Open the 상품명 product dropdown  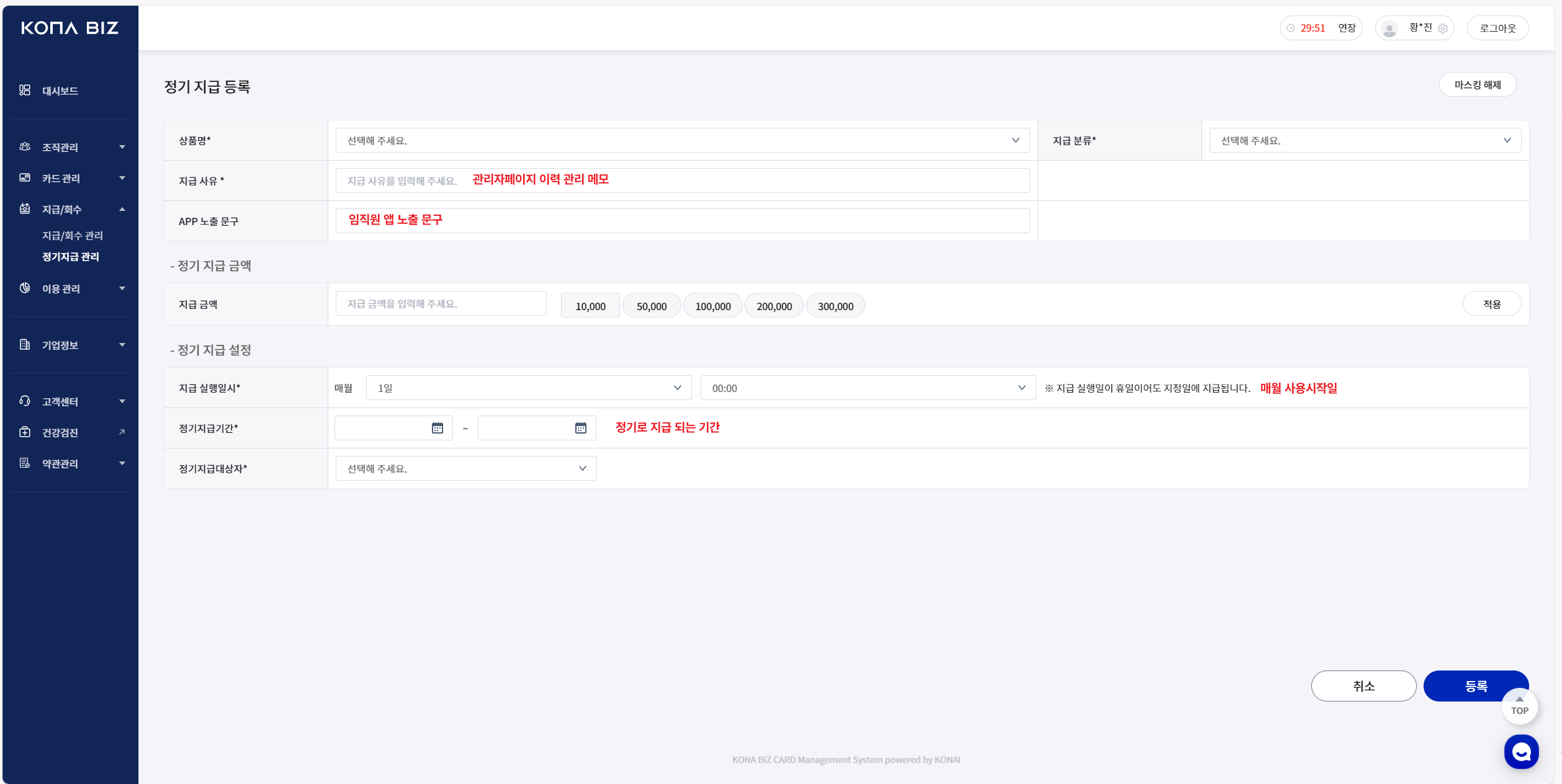[x=682, y=141]
